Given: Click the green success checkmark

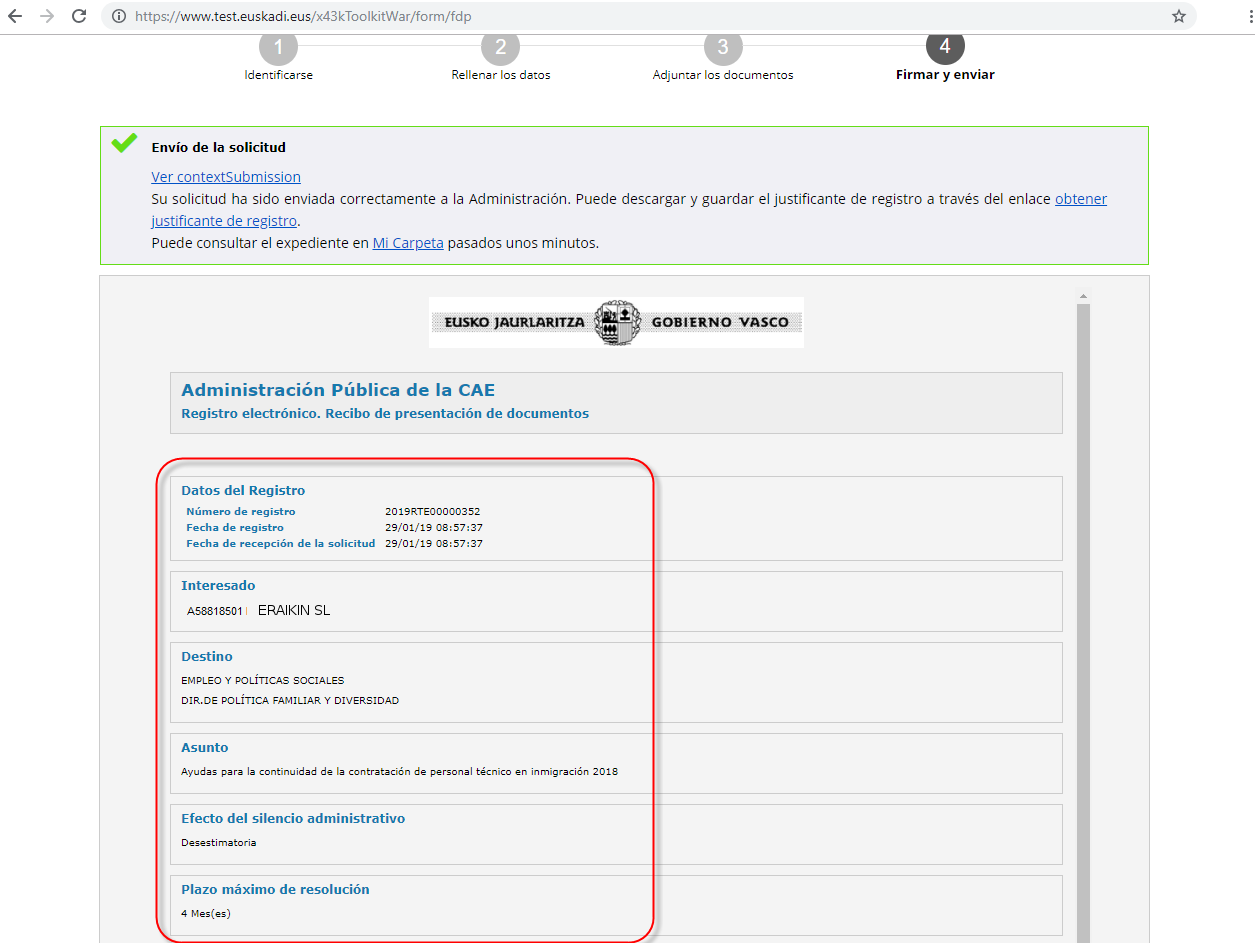Looking at the screenshot, I should pyautogui.click(x=124, y=144).
